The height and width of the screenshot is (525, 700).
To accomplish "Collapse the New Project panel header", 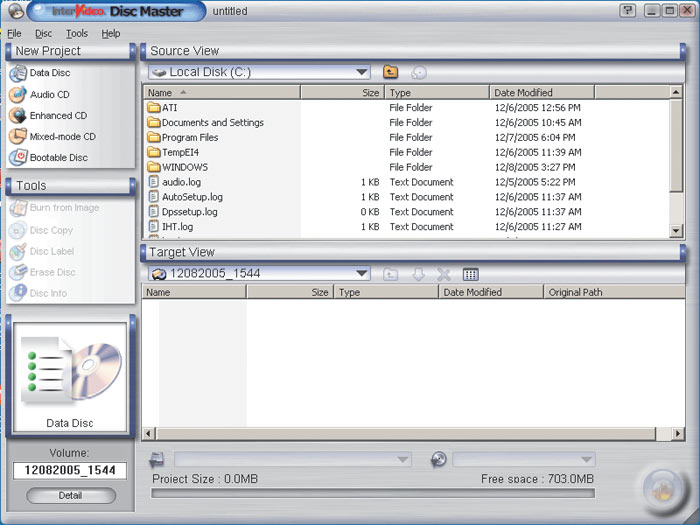I will [x=71, y=51].
